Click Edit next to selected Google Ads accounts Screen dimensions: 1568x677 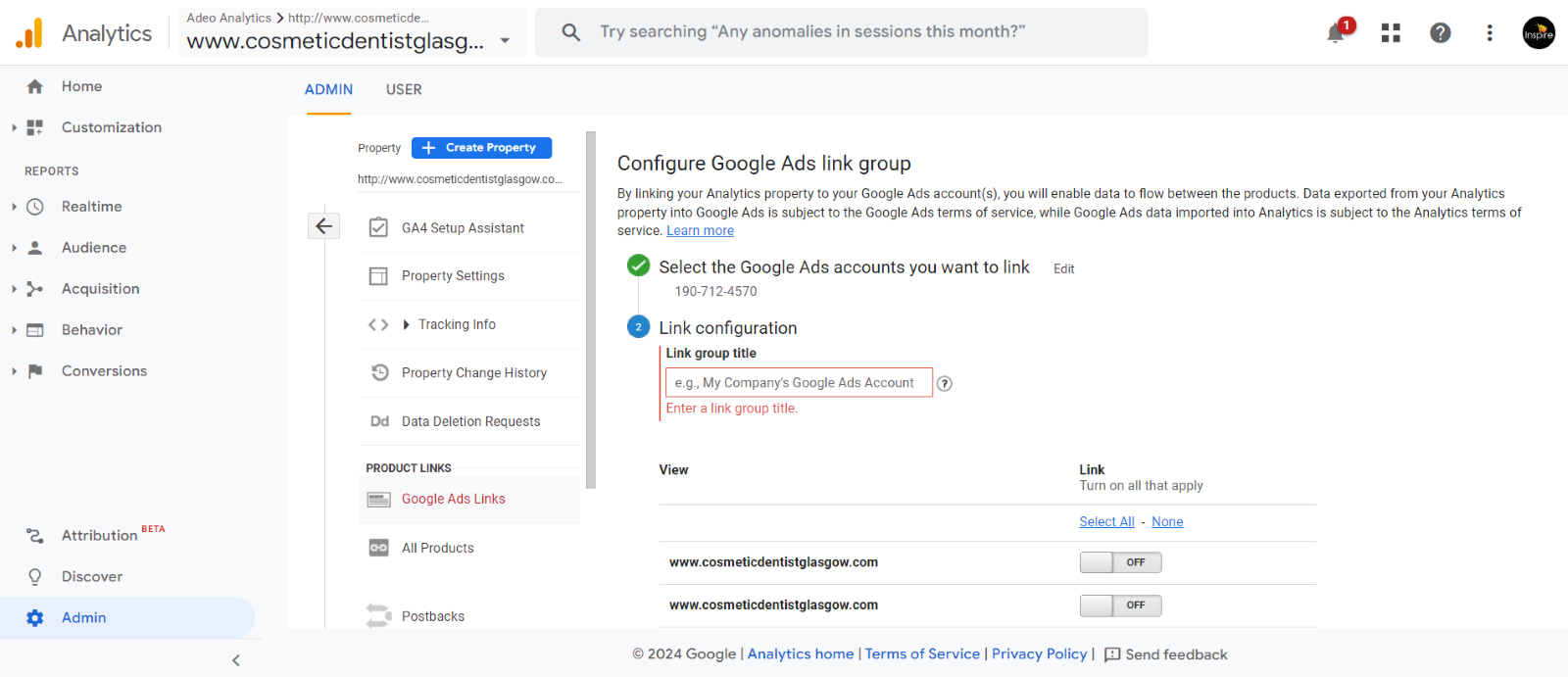[1063, 269]
